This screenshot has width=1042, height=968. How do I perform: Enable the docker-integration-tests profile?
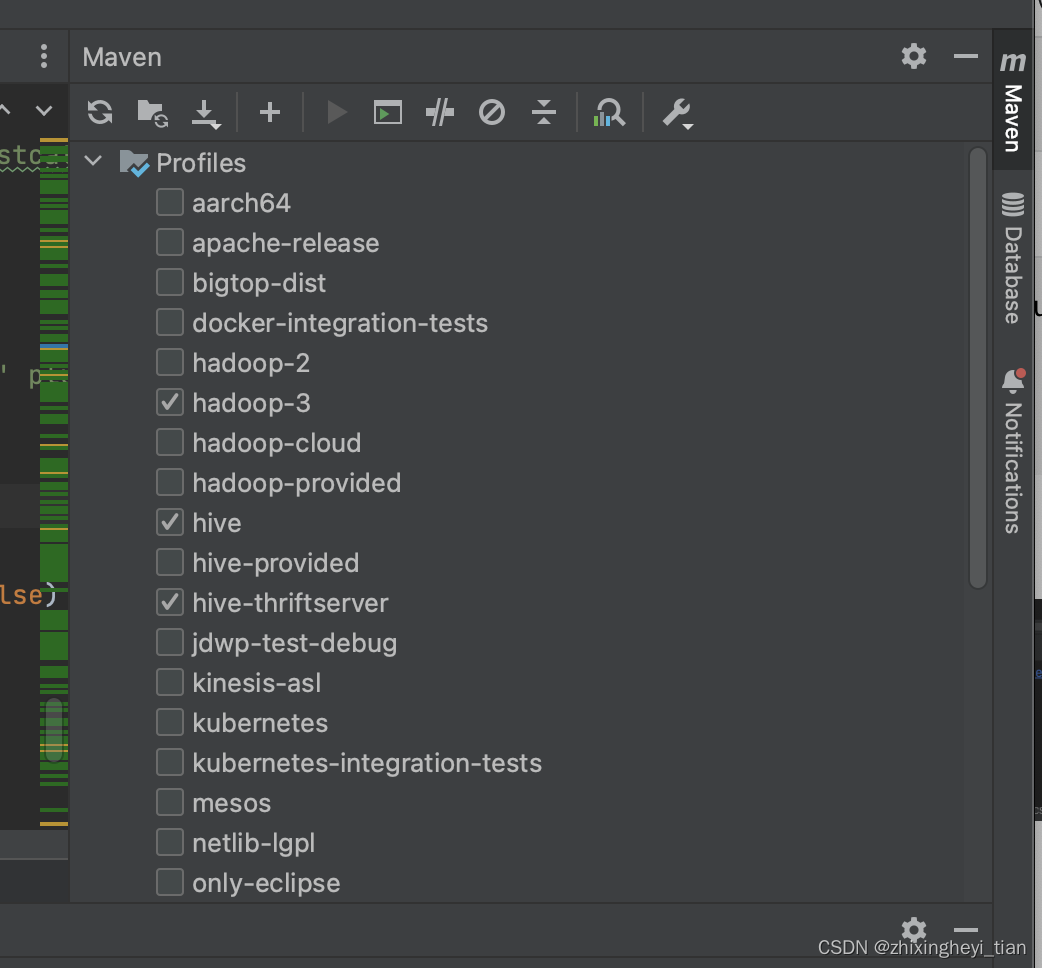[170, 322]
